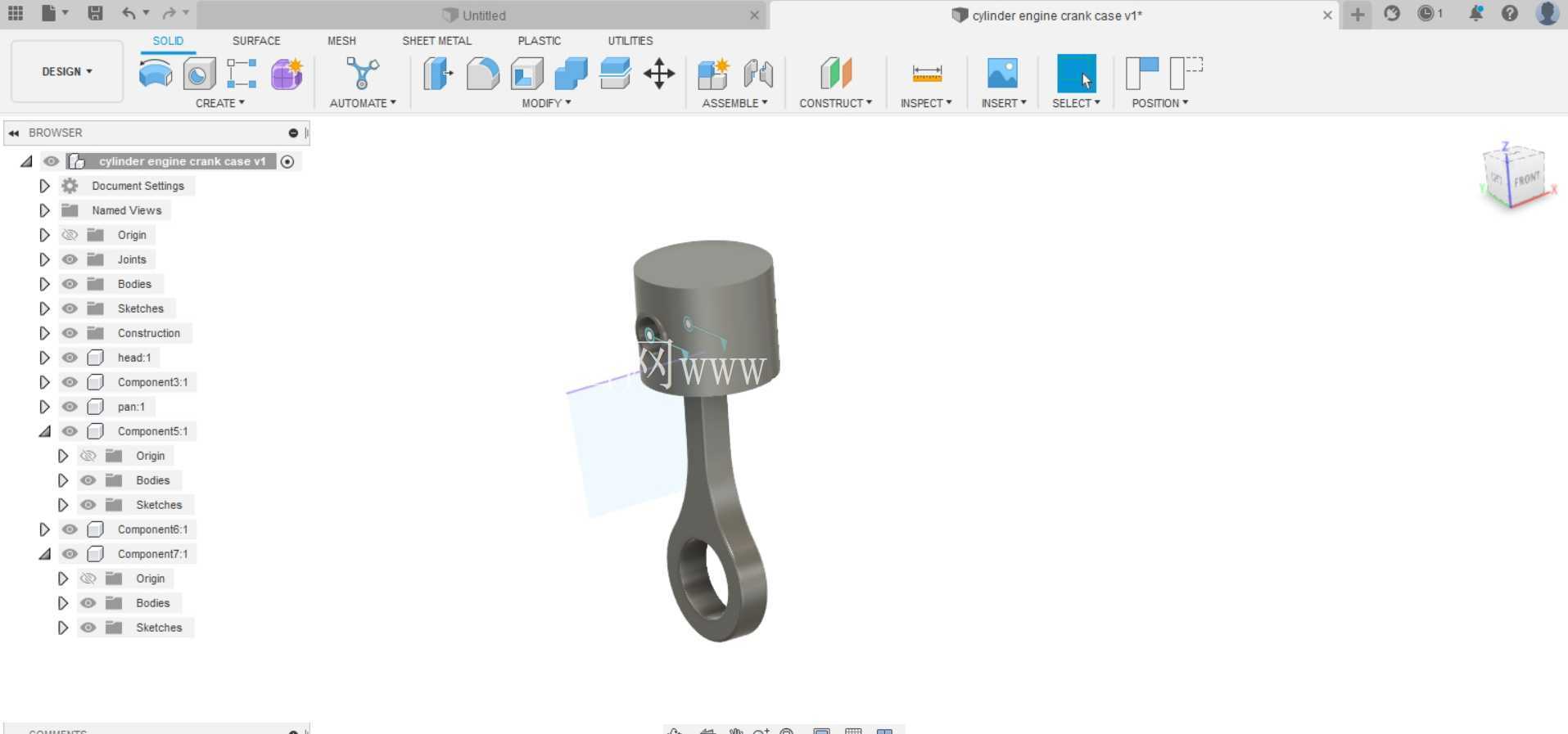Collapse the root cylinder engine crank case node
1568x734 pixels.
(x=26, y=161)
